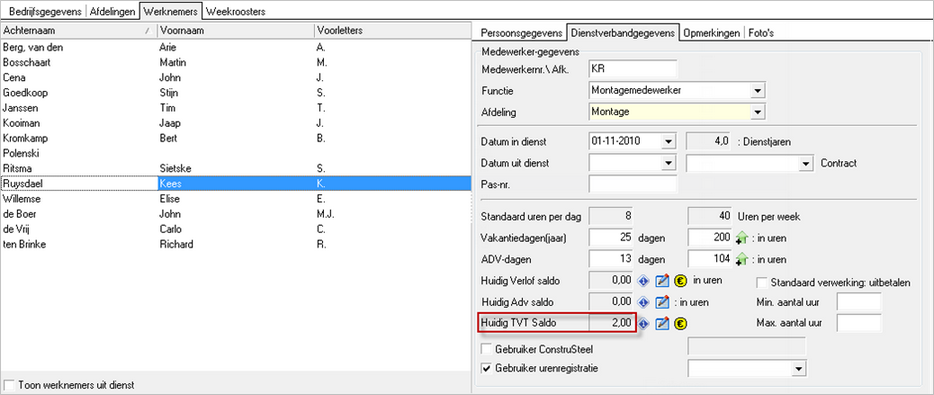Tick Standaard verwerking: uitbetalen checkbox
The width and height of the screenshot is (934, 395).
761,282
